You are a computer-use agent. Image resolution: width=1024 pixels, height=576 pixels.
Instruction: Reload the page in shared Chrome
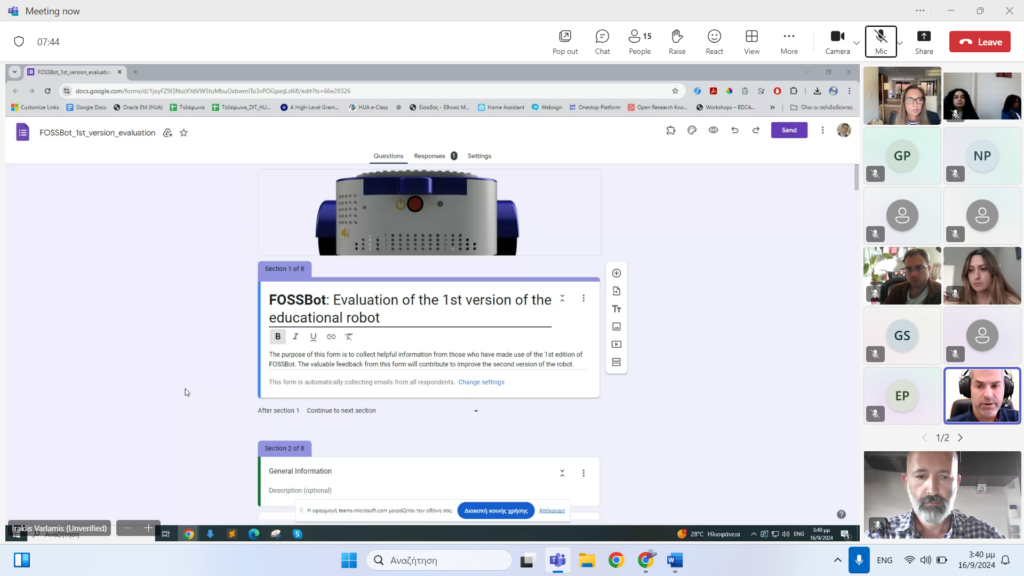click(47, 91)
